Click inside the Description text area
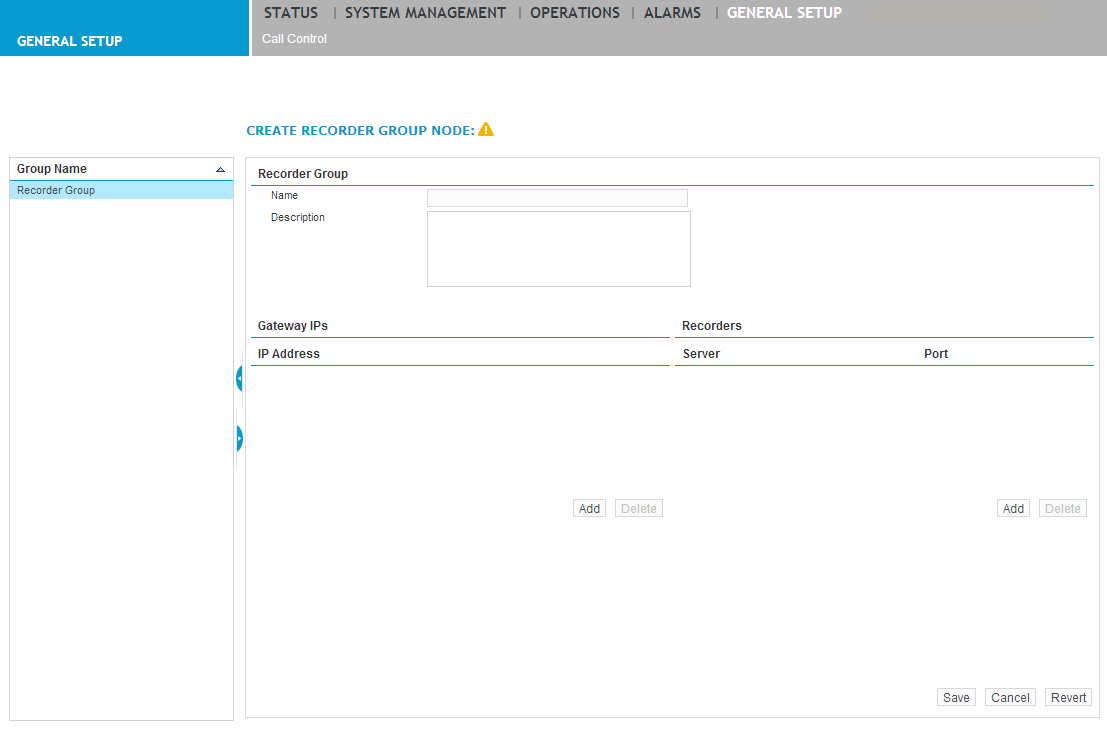 click(557, 247)
